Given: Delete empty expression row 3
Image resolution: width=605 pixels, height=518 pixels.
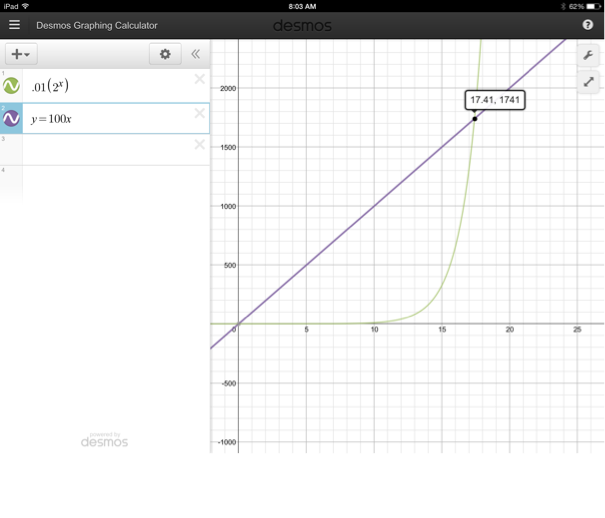Looking at the screenshot, I should tap(199, 145).
